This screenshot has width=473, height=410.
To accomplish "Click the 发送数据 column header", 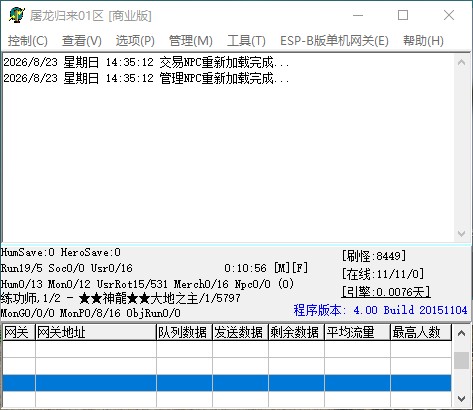I will (240, 332).
